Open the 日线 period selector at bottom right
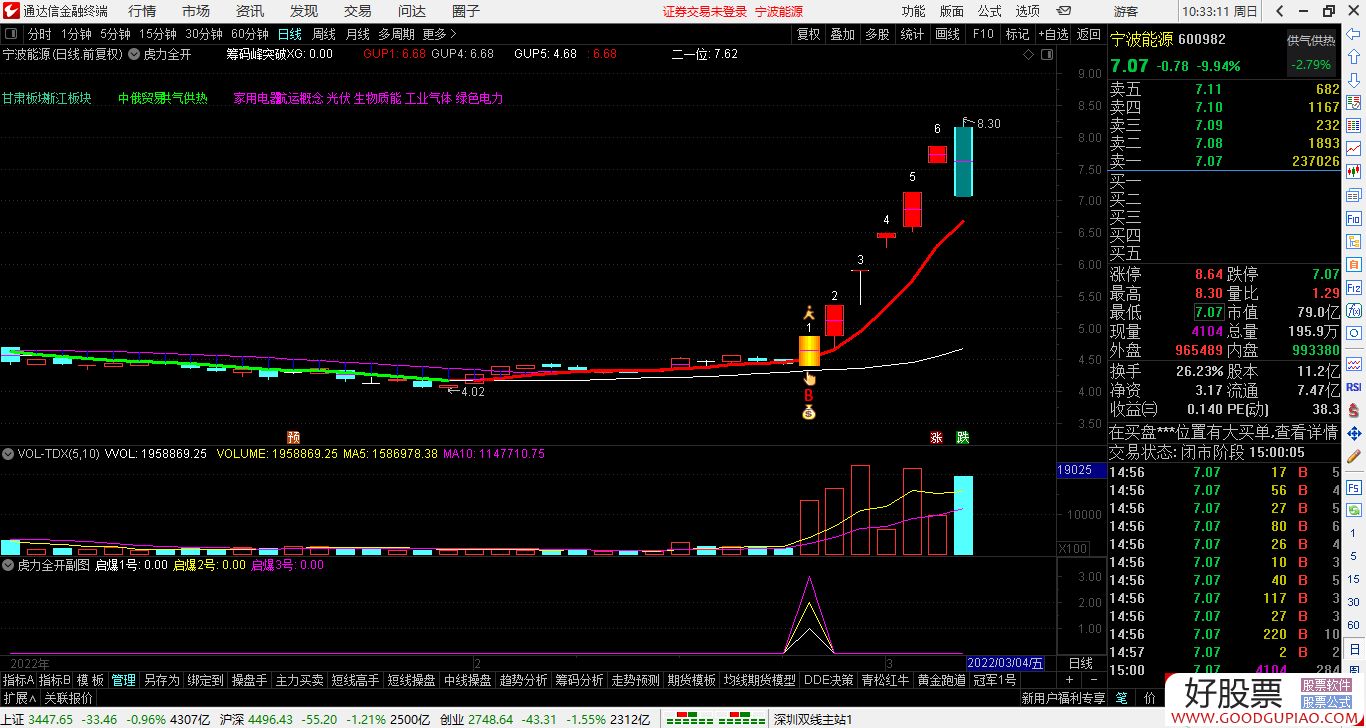1366x728 pixels. click(x=1081, y=663)
